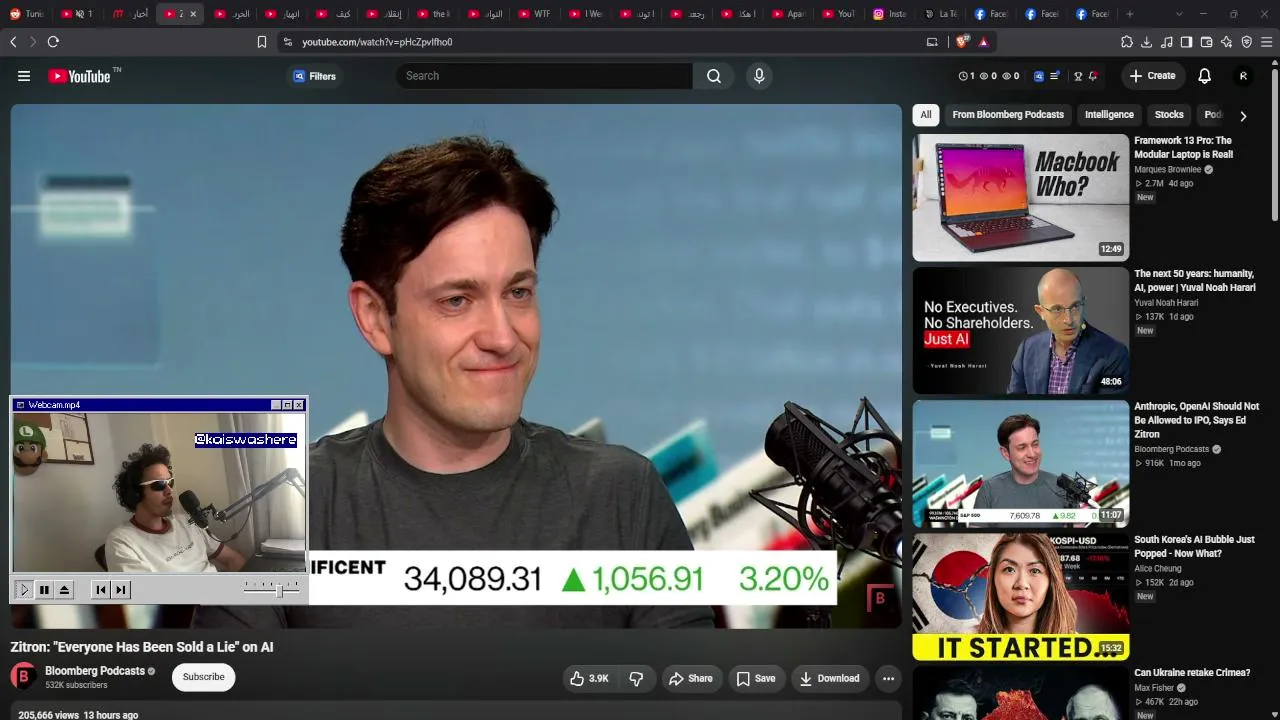Image resolution: width=1280 pixels, height=720 pixels.
Task: Click the Brave Shields lion icon
Action: [x=962, y=42]
